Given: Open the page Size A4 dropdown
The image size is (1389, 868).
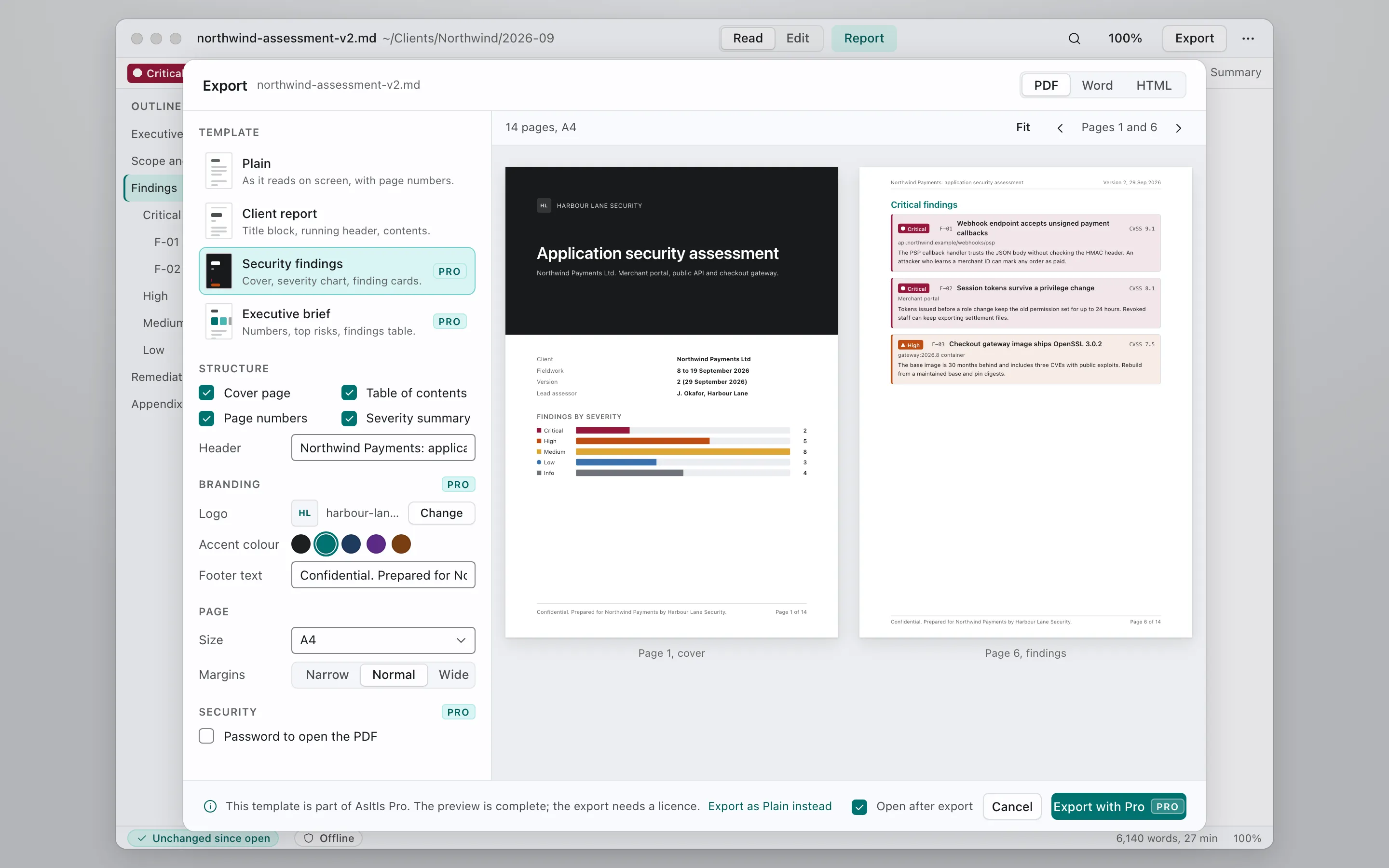Looking at the screenshot, I should click(x=383, y=640).
